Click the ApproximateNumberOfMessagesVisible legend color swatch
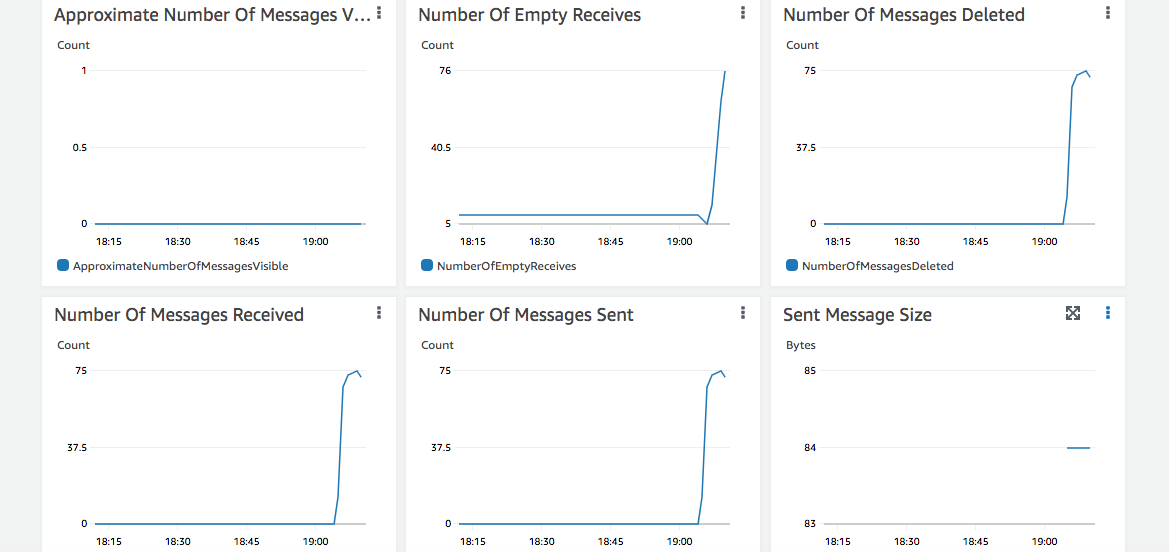The image size is (1169, 552). (x=63, y=266)
